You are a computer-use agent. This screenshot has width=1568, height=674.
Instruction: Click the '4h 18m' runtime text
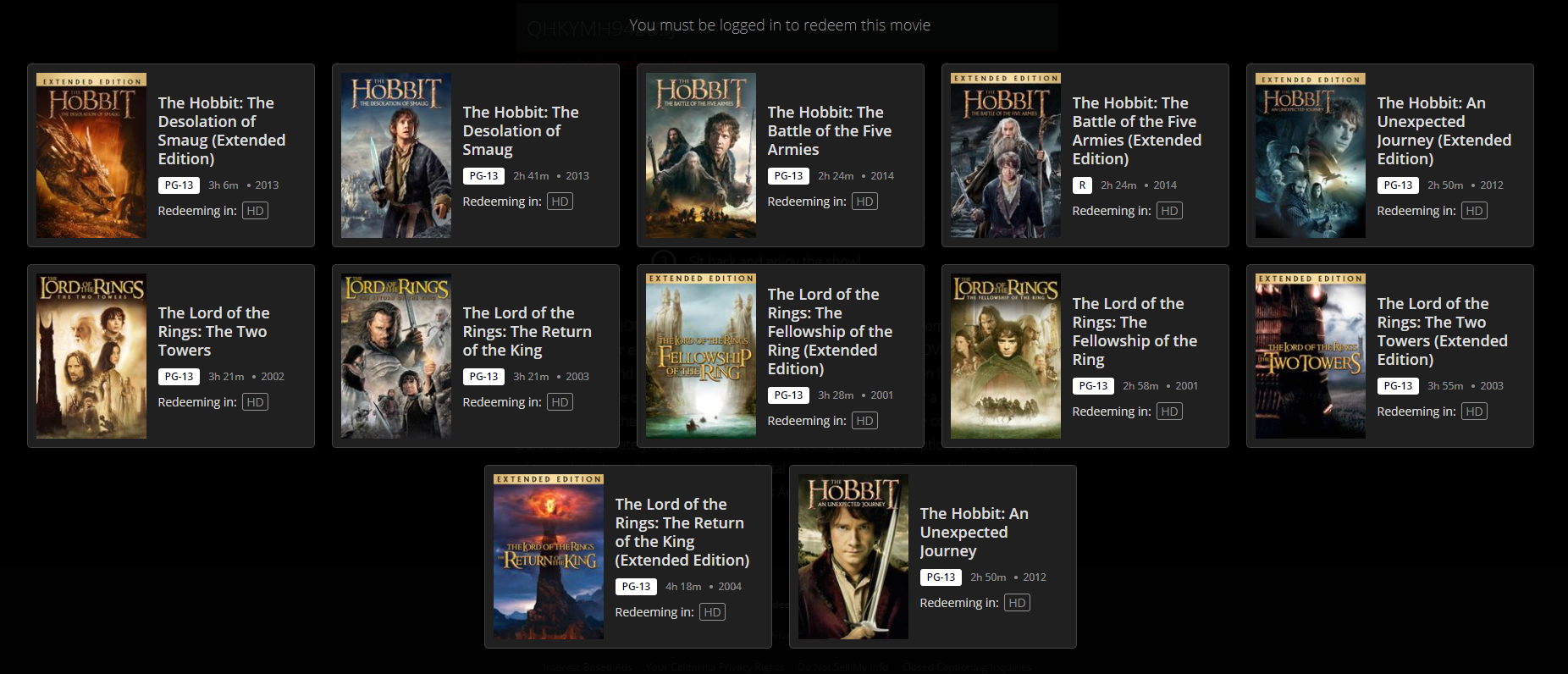(683, 586)
